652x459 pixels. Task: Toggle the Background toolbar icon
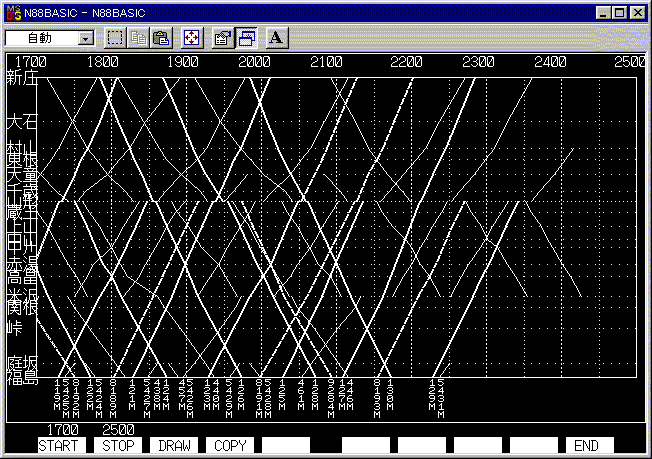tap(246, 38)
